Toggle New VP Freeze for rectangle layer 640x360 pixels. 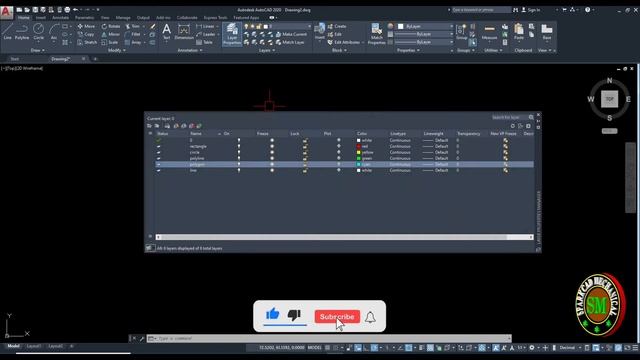point(505,146)
